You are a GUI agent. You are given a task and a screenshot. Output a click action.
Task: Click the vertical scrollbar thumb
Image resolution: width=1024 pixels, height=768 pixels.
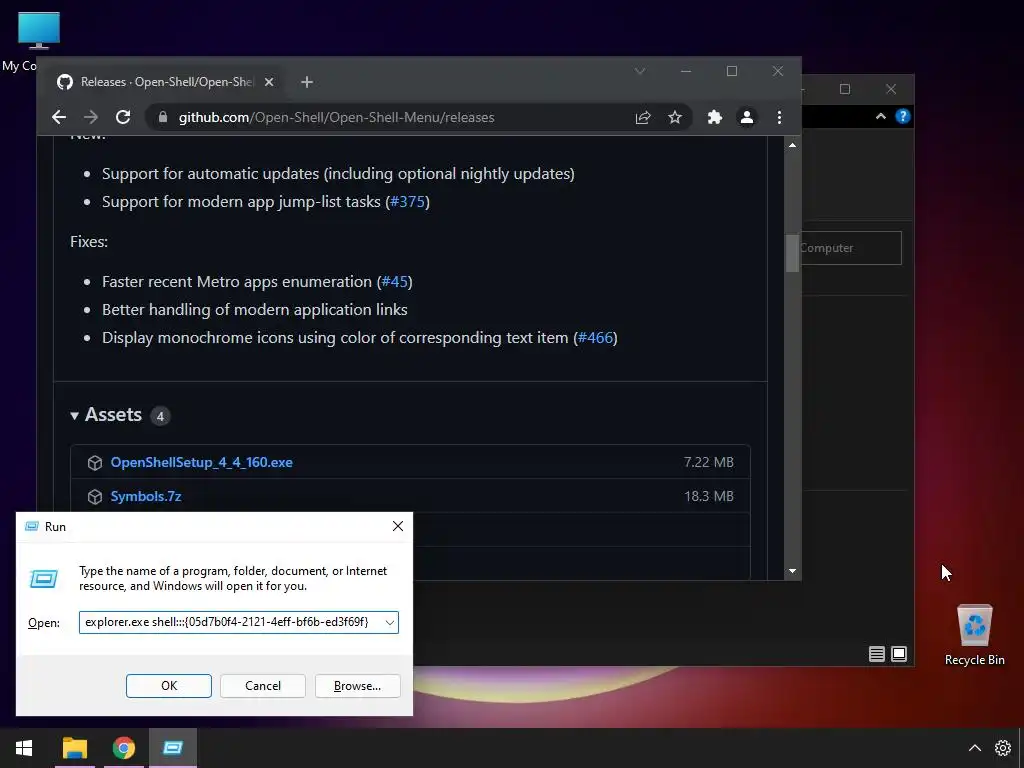pyautogui.click(x=792, y=253)
